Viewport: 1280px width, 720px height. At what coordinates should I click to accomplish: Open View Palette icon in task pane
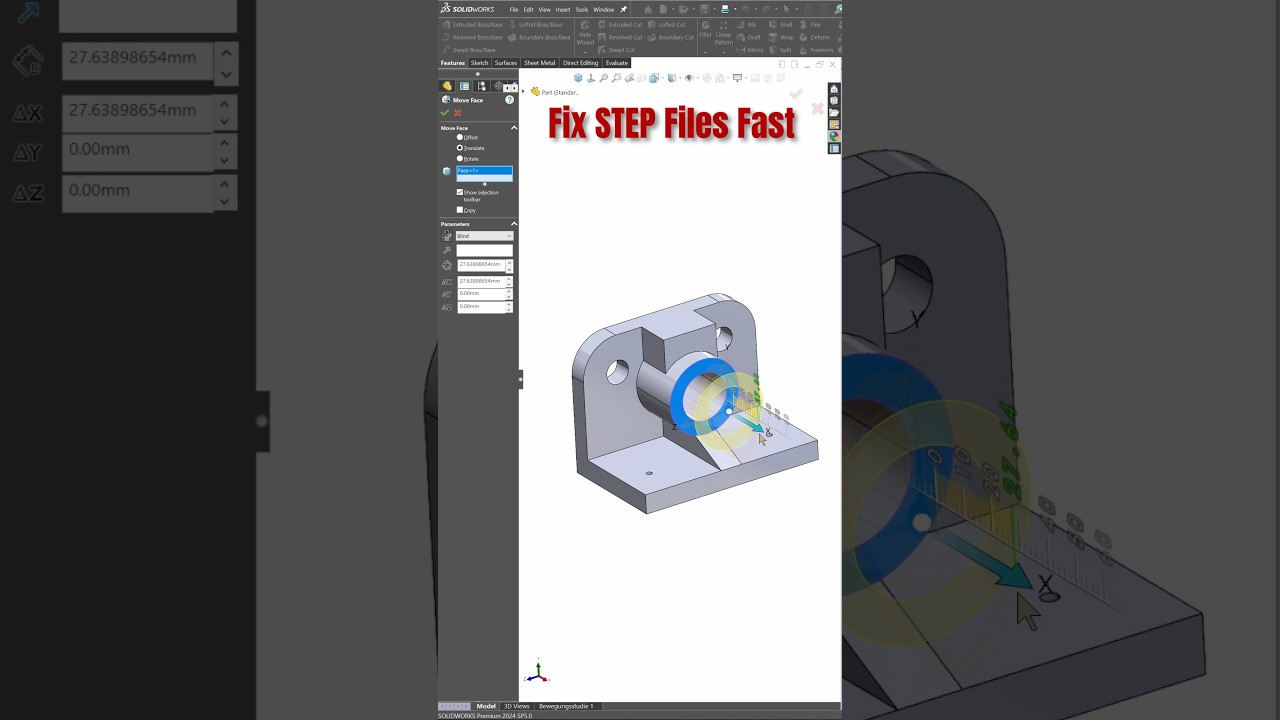(834, 125)
